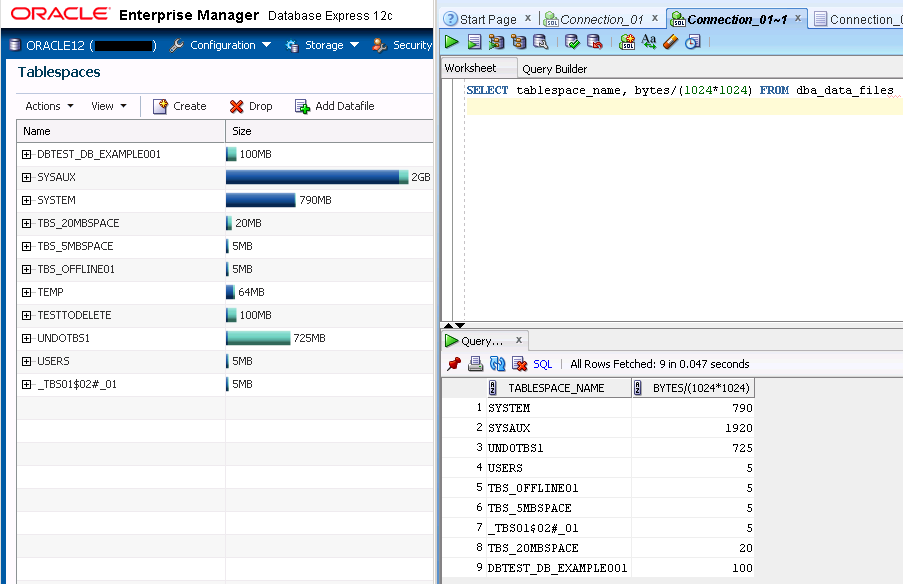The width and height of the screenshot is (904, 584).
Task: Click the Run Script toolbar icon
Action: click(474, 42)
